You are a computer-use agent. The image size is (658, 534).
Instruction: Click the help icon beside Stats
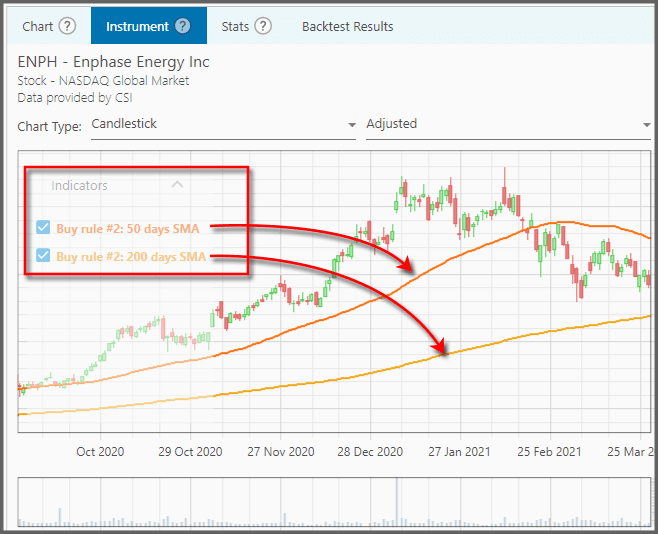tap(263, 26)
